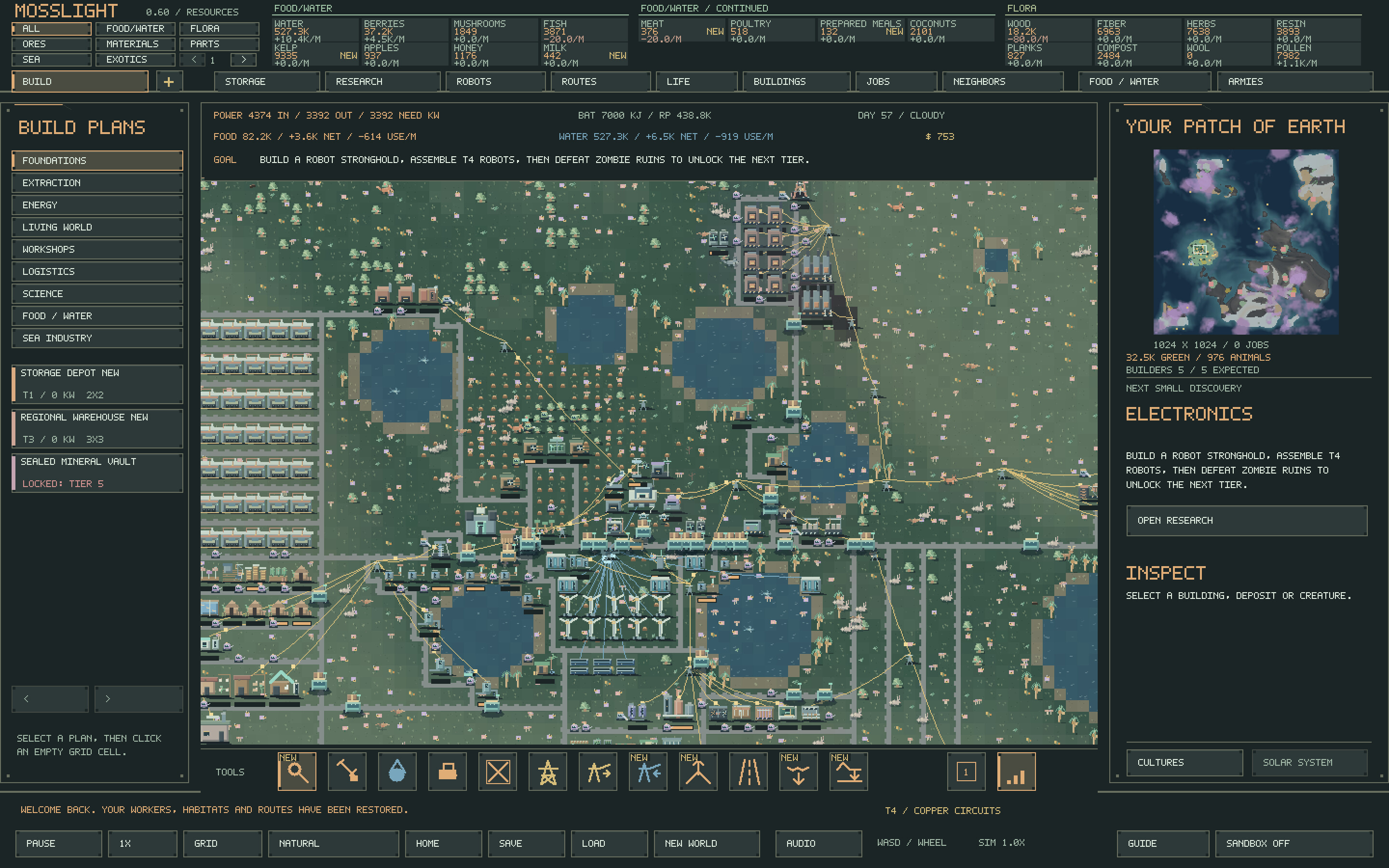
Task: Open the ROBOTS tab
Action: (495, 81)
